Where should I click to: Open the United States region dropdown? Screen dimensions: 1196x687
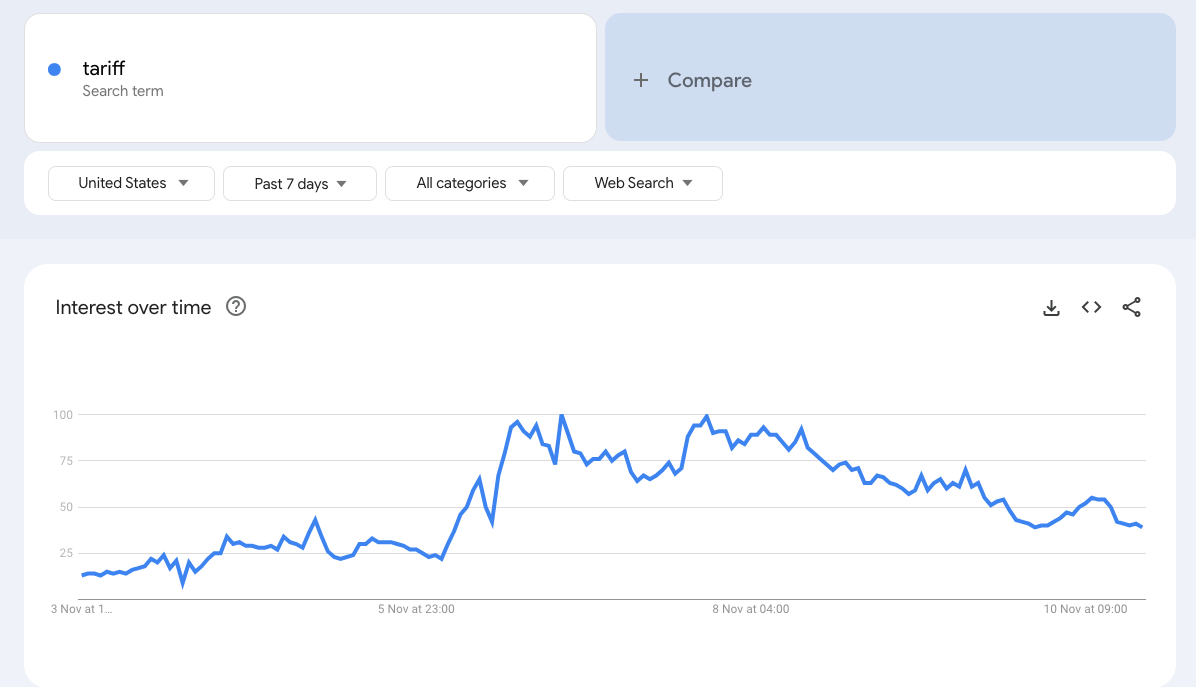click(x=132, y=183)
